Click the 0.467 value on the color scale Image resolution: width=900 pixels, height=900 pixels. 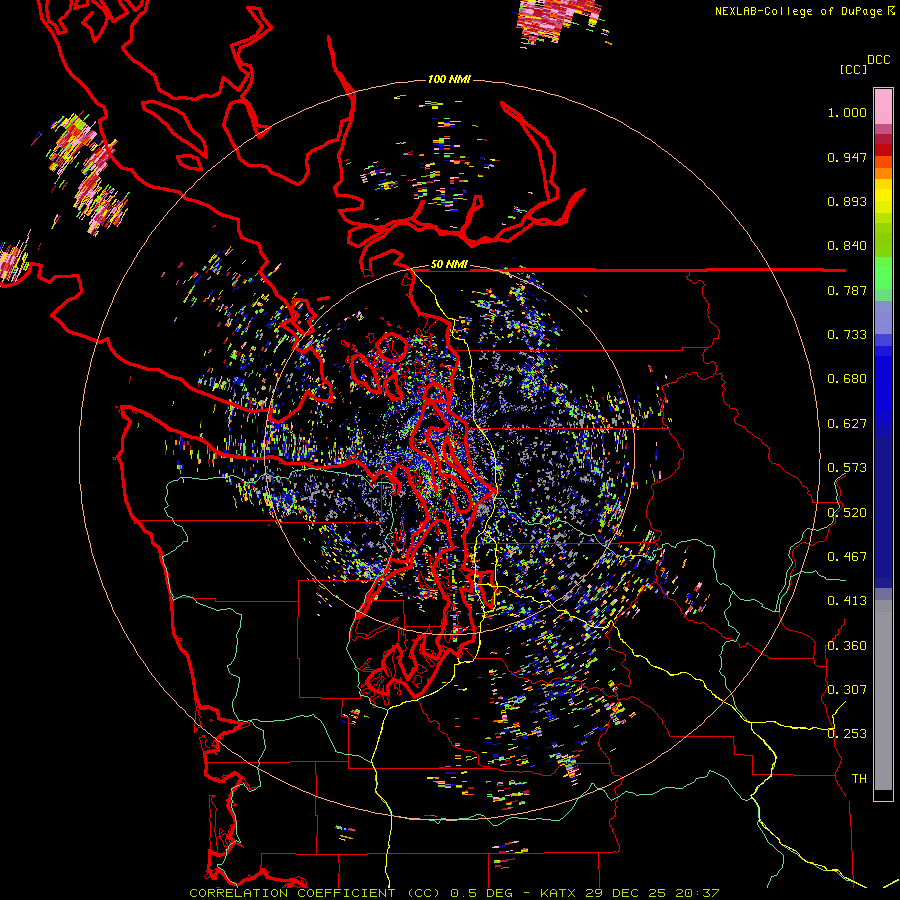[847, 557]
